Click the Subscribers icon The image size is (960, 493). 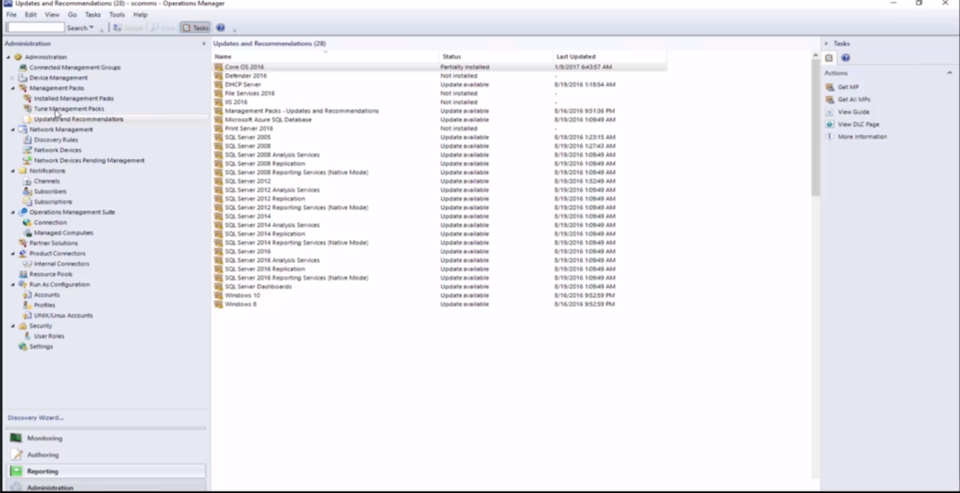pos(28,191)
